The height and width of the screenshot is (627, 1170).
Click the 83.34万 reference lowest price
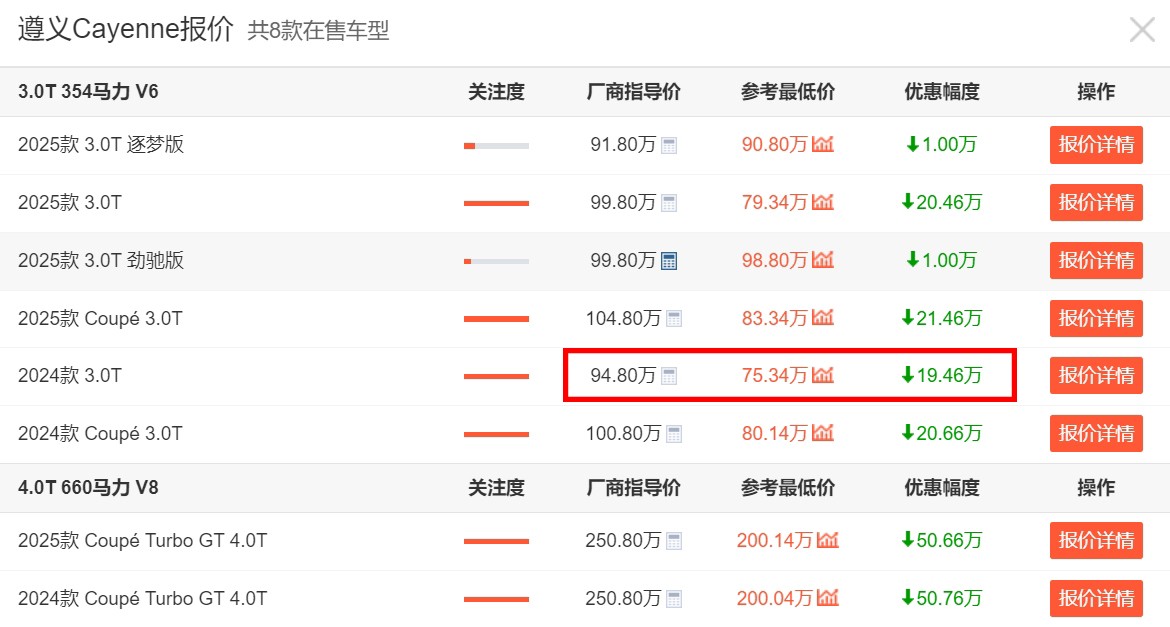click(x=775, y=318)
